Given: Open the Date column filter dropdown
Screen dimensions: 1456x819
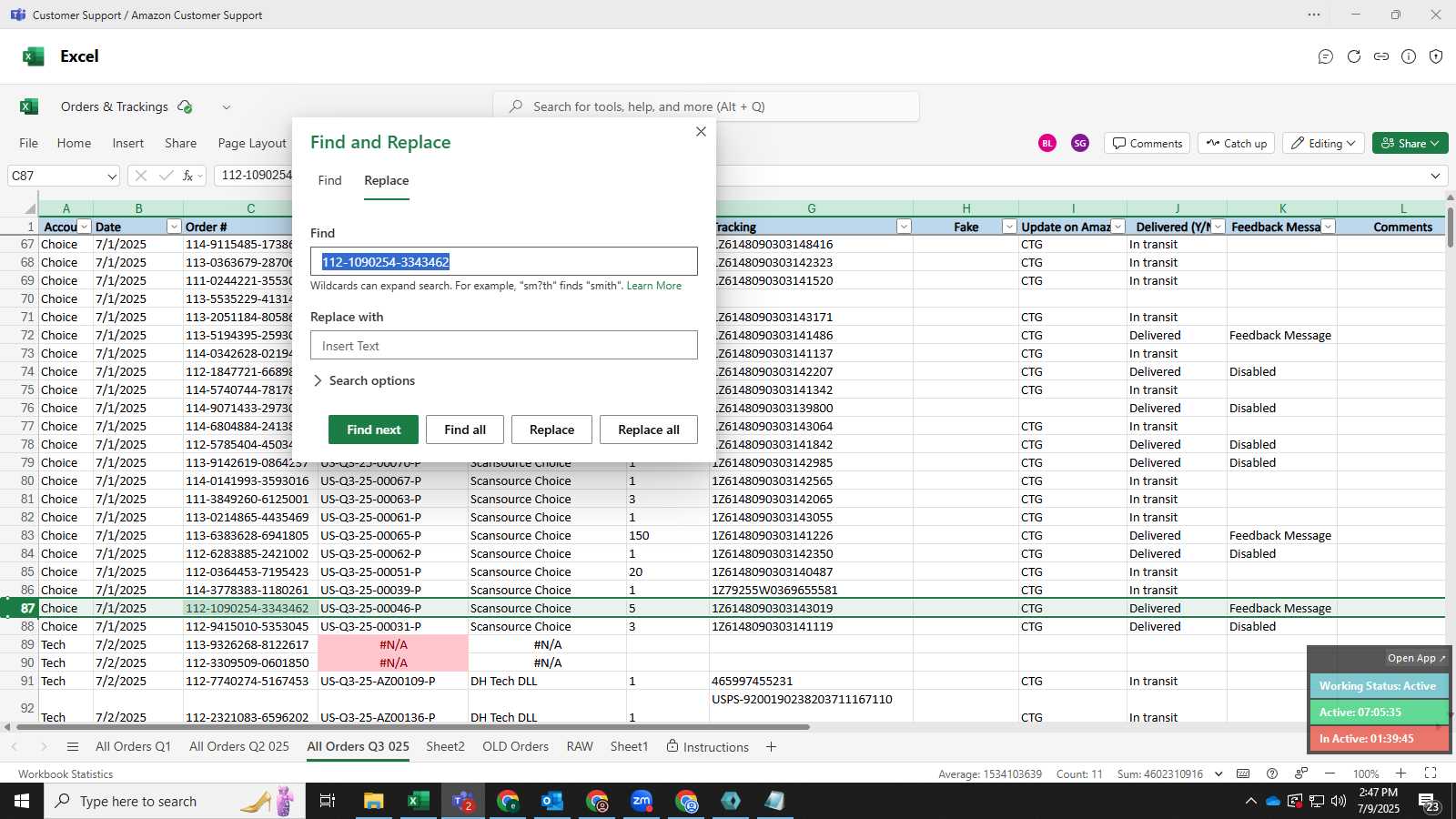Looking at the screenshot, I should tap(174, 227).
